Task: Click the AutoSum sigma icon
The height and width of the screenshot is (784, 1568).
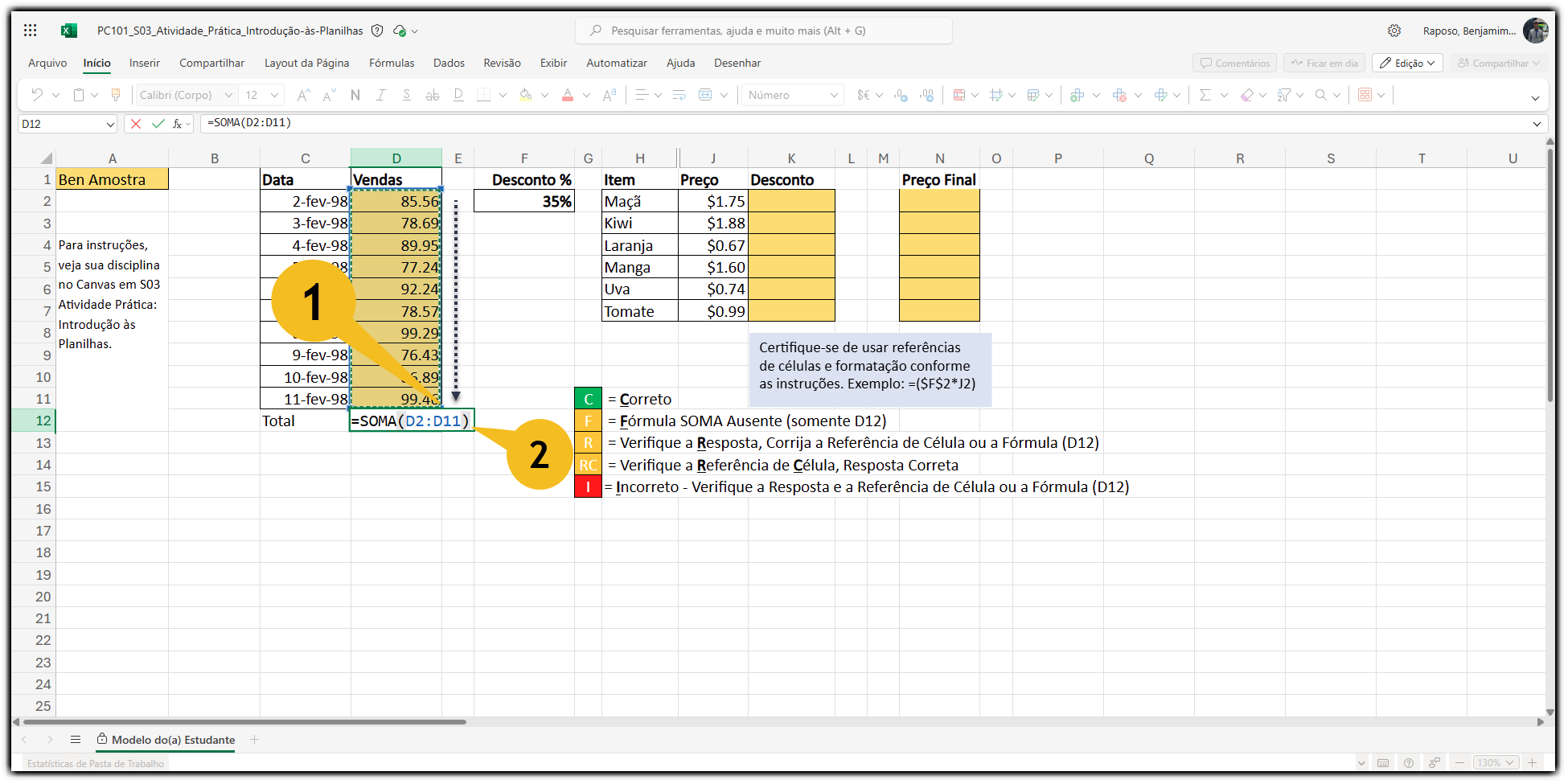Action: 1205,95
